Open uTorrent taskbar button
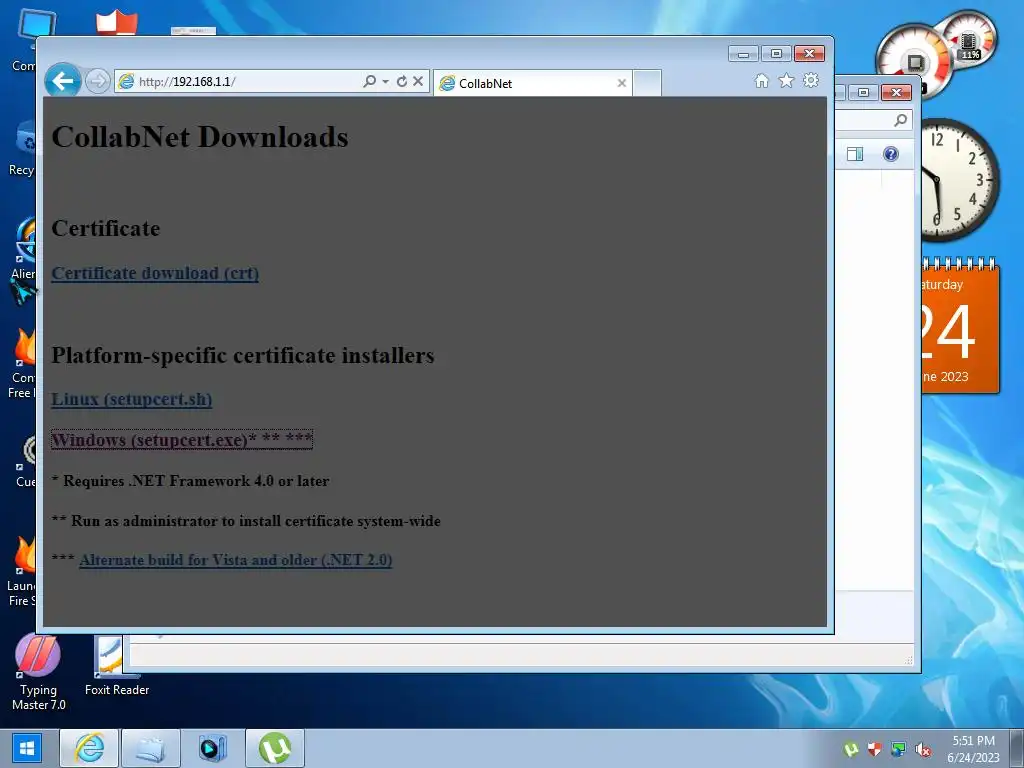Image resolution: width=1024 pixels, height=768 pixels. click(x=275, y=748)
